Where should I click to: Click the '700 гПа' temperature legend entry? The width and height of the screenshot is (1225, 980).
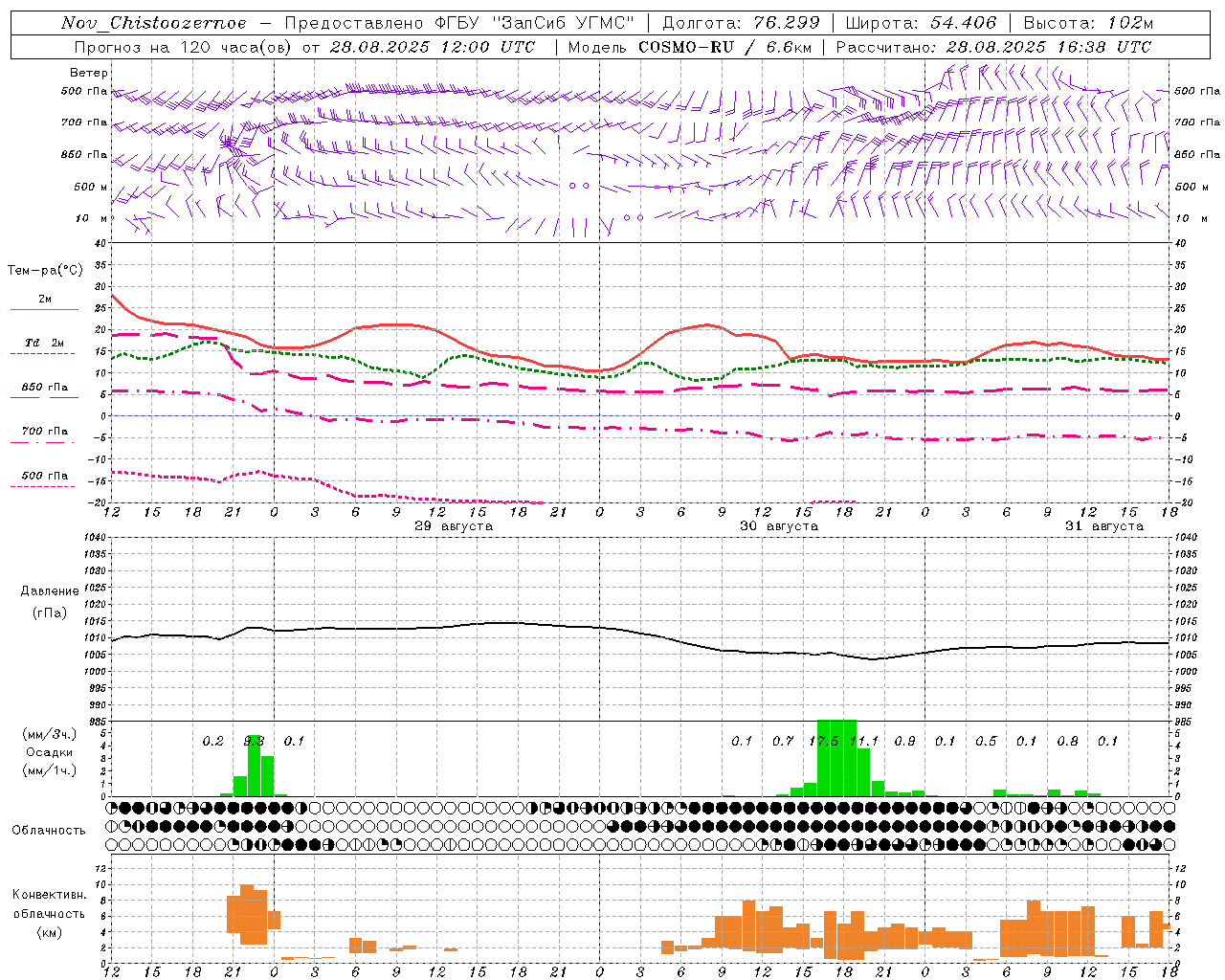(44, 432)
